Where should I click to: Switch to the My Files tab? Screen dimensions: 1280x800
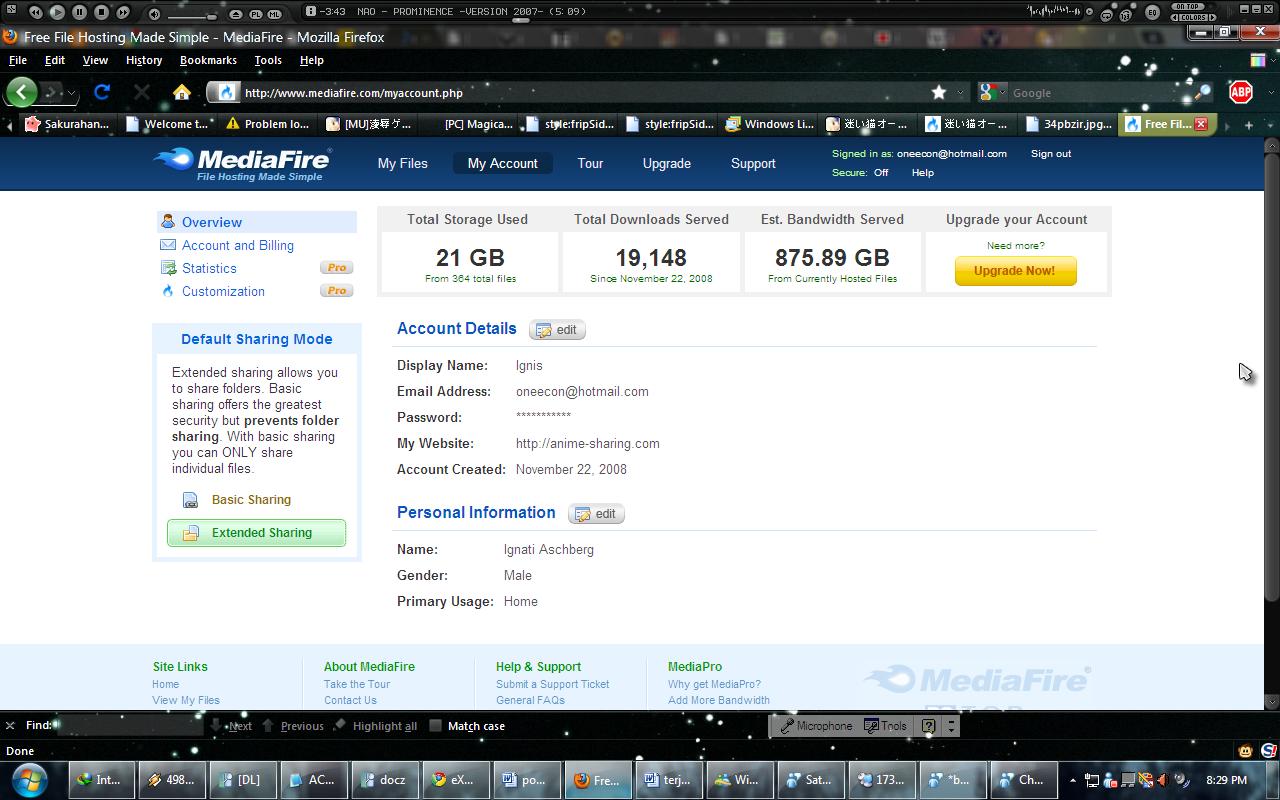403,163
